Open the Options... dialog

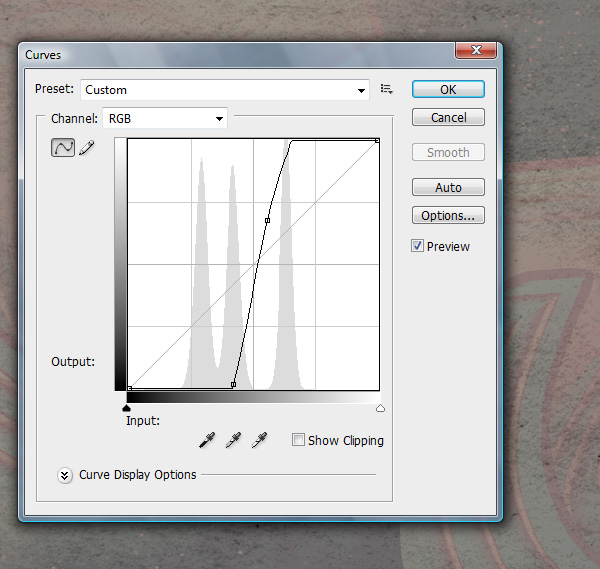[448, 215]
